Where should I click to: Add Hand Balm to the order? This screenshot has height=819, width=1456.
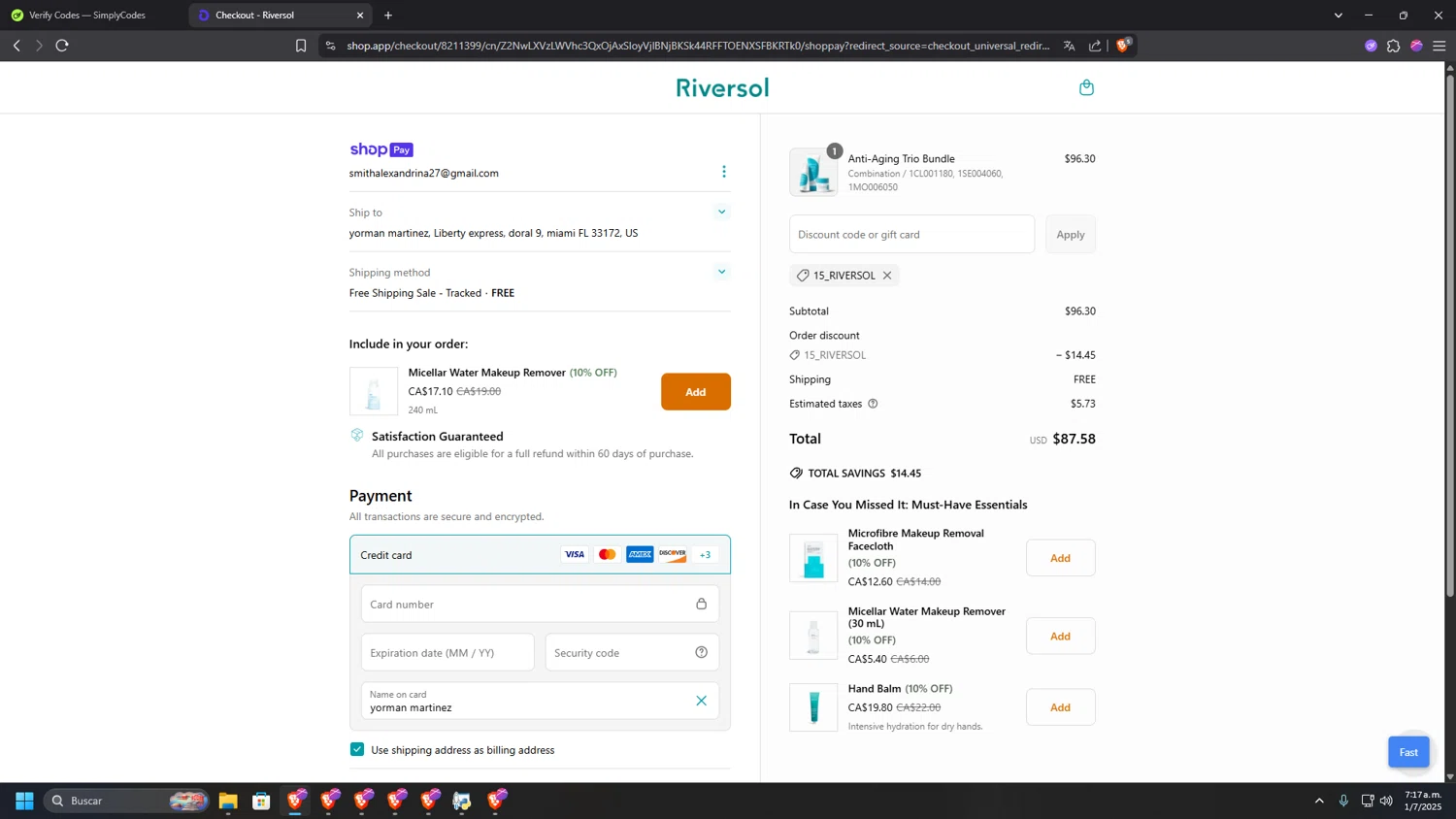(x=1060, y=707)
